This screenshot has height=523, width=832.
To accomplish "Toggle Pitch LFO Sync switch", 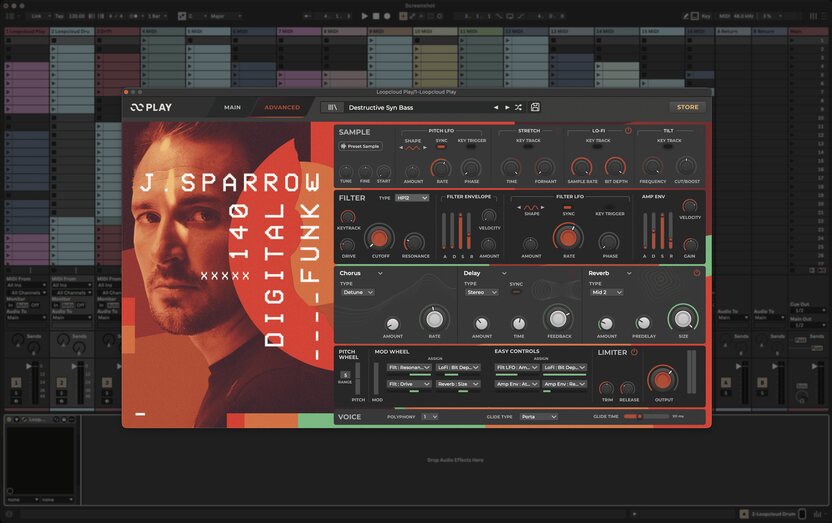I will (441, 147).
